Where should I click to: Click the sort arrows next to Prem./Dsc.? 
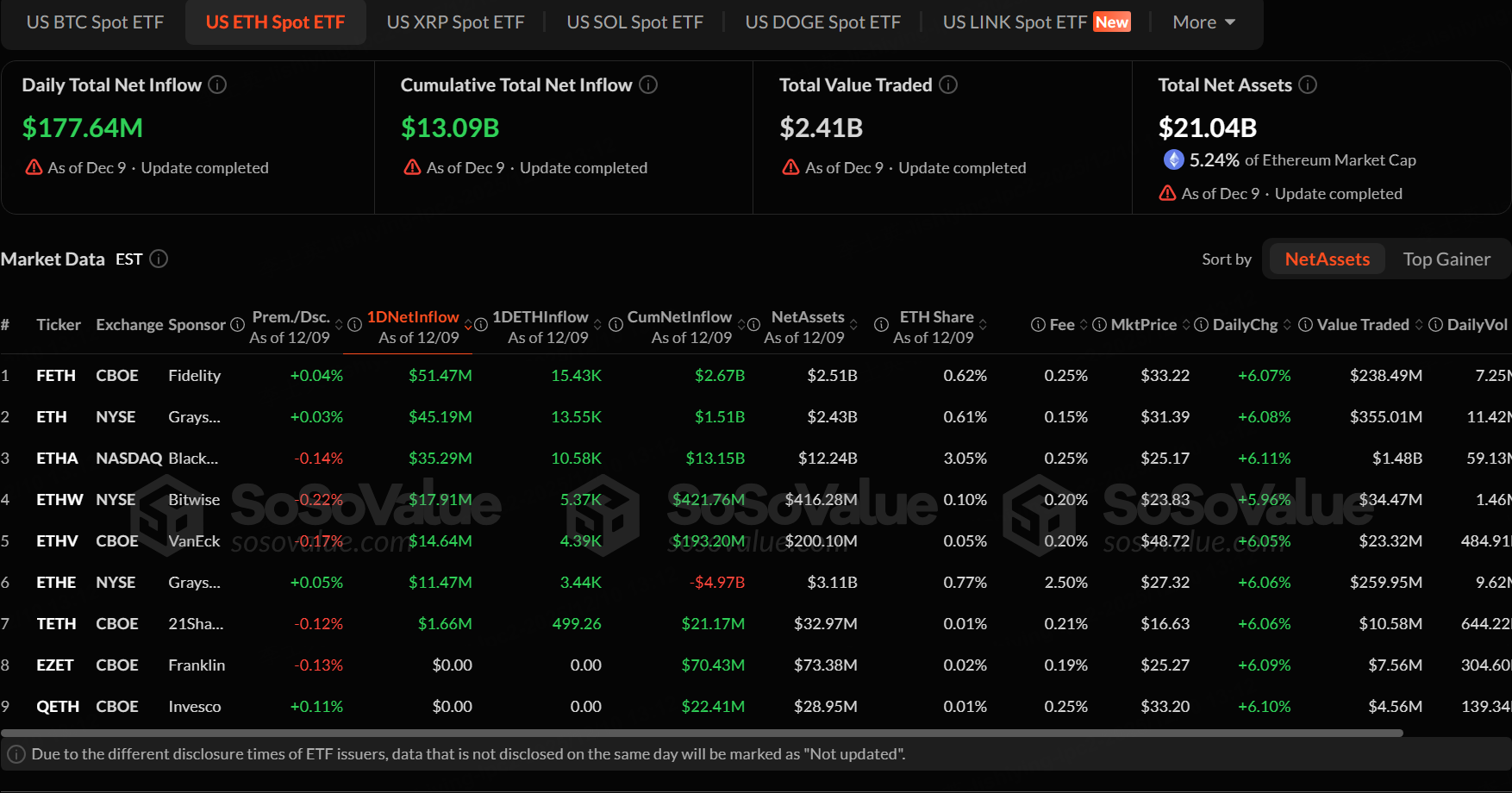click(x=339, y=325)
